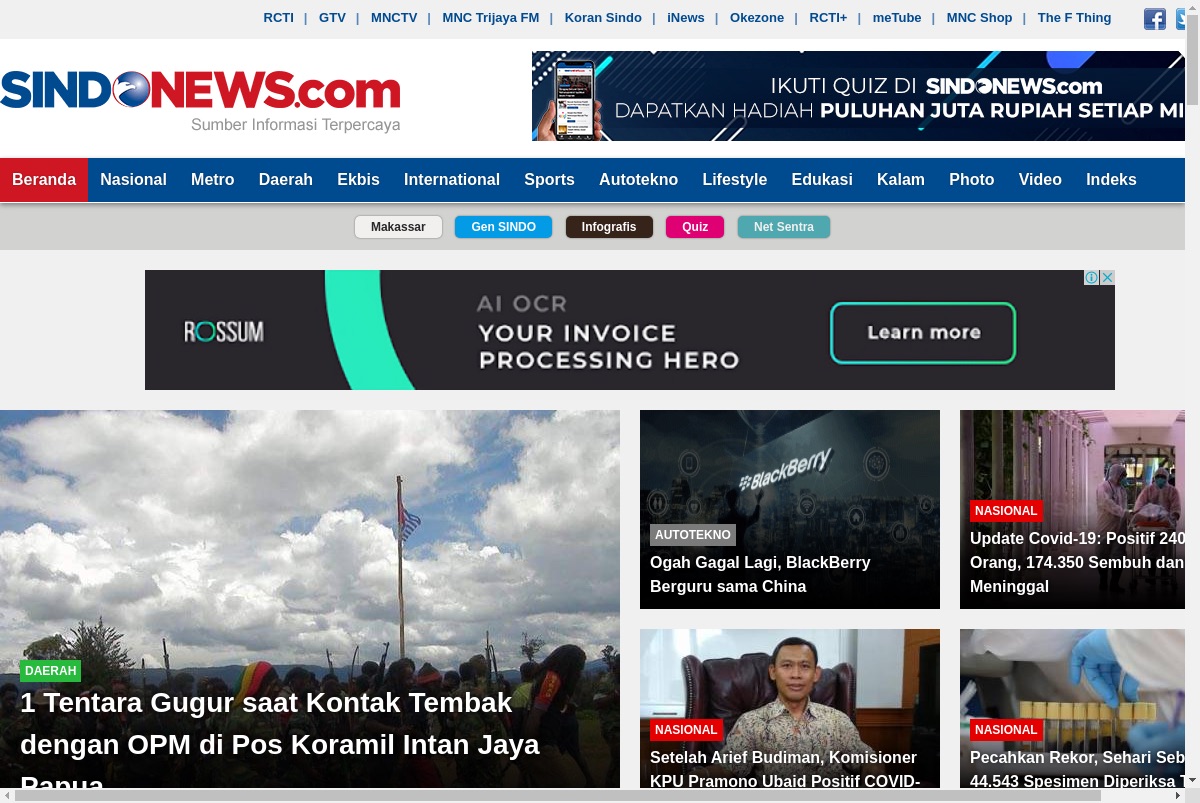This screenshot has height=803, width=1200.
Task: Click the Makassar pill button
Action: [398, 227]
